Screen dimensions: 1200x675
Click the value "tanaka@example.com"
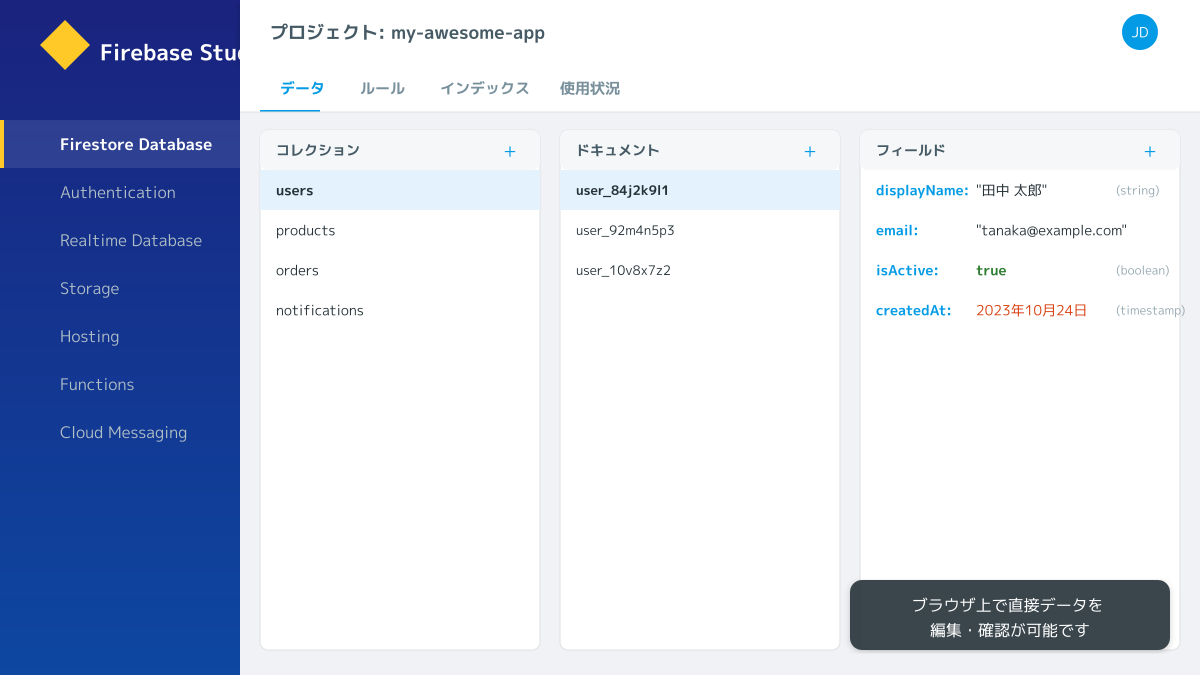(1051, 230)
